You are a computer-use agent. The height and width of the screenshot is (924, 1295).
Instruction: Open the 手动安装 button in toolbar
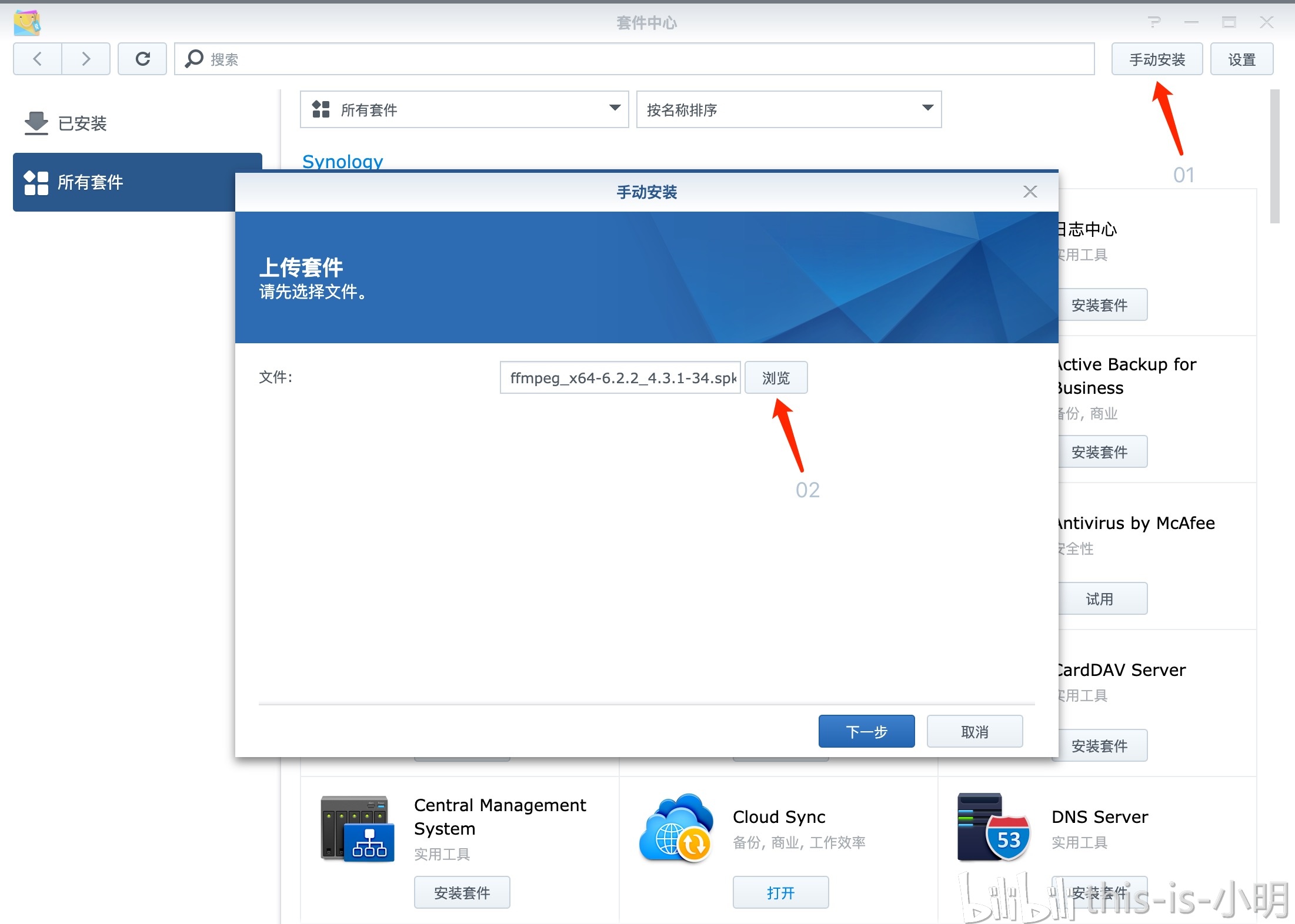(x=1157, y=59)
